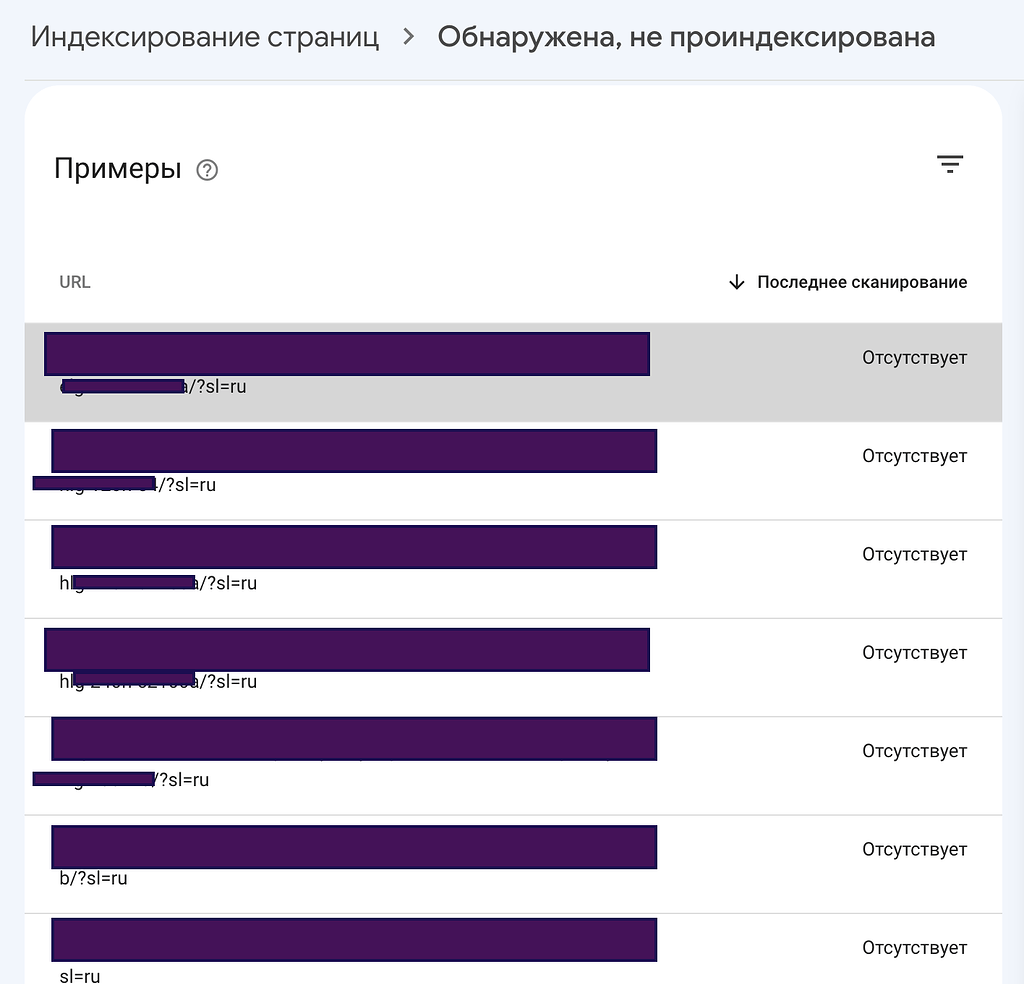The height and width of the screenshot is (984, 1024).
Task: Sort table by Последнее сканирование column
Action: pos(862,282)
